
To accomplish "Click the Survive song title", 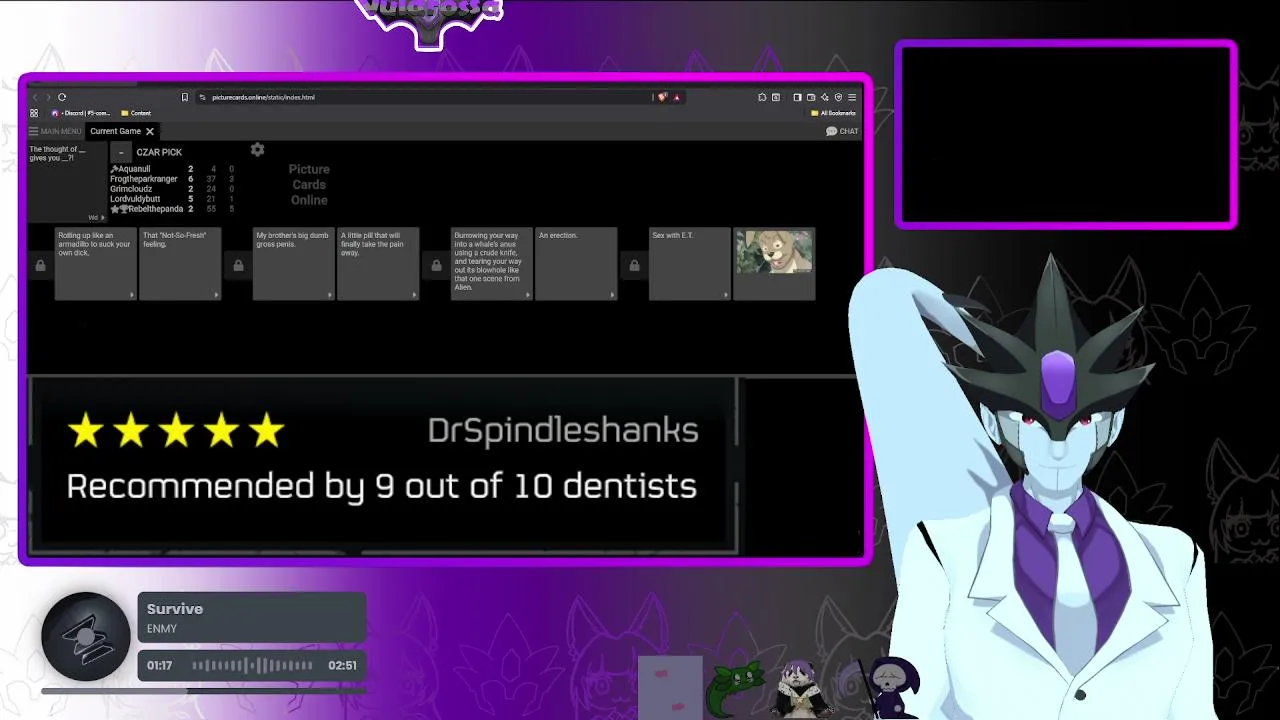I will coord(175,608).
